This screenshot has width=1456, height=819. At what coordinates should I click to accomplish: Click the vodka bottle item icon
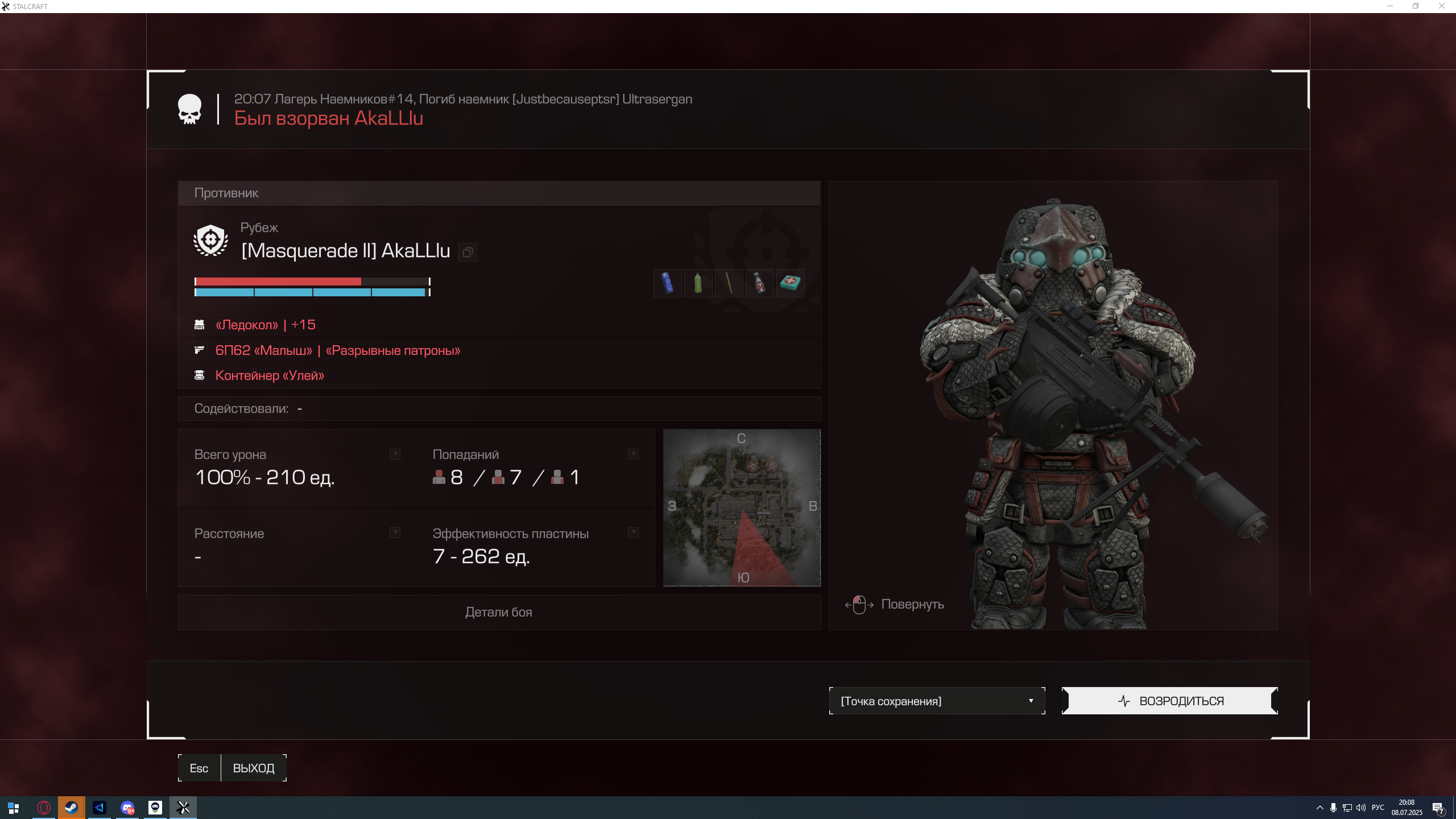pos(760,283)
